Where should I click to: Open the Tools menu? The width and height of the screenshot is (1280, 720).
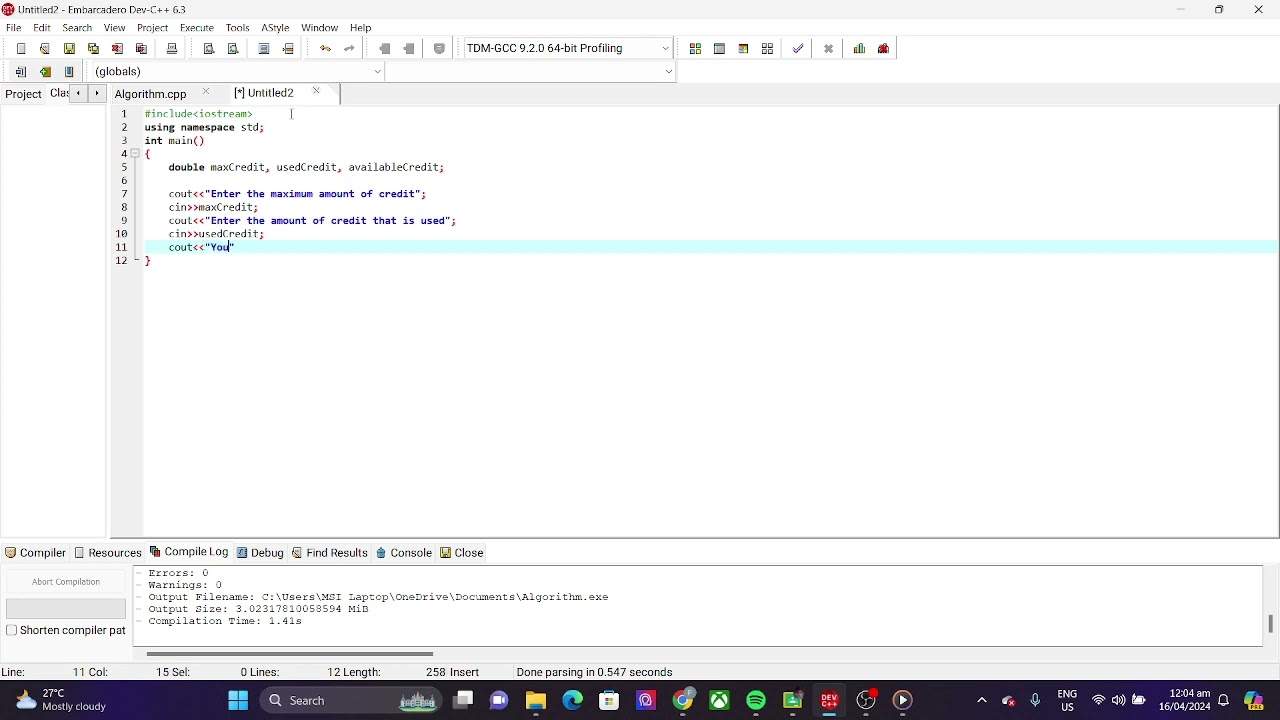tap(237, 27)
